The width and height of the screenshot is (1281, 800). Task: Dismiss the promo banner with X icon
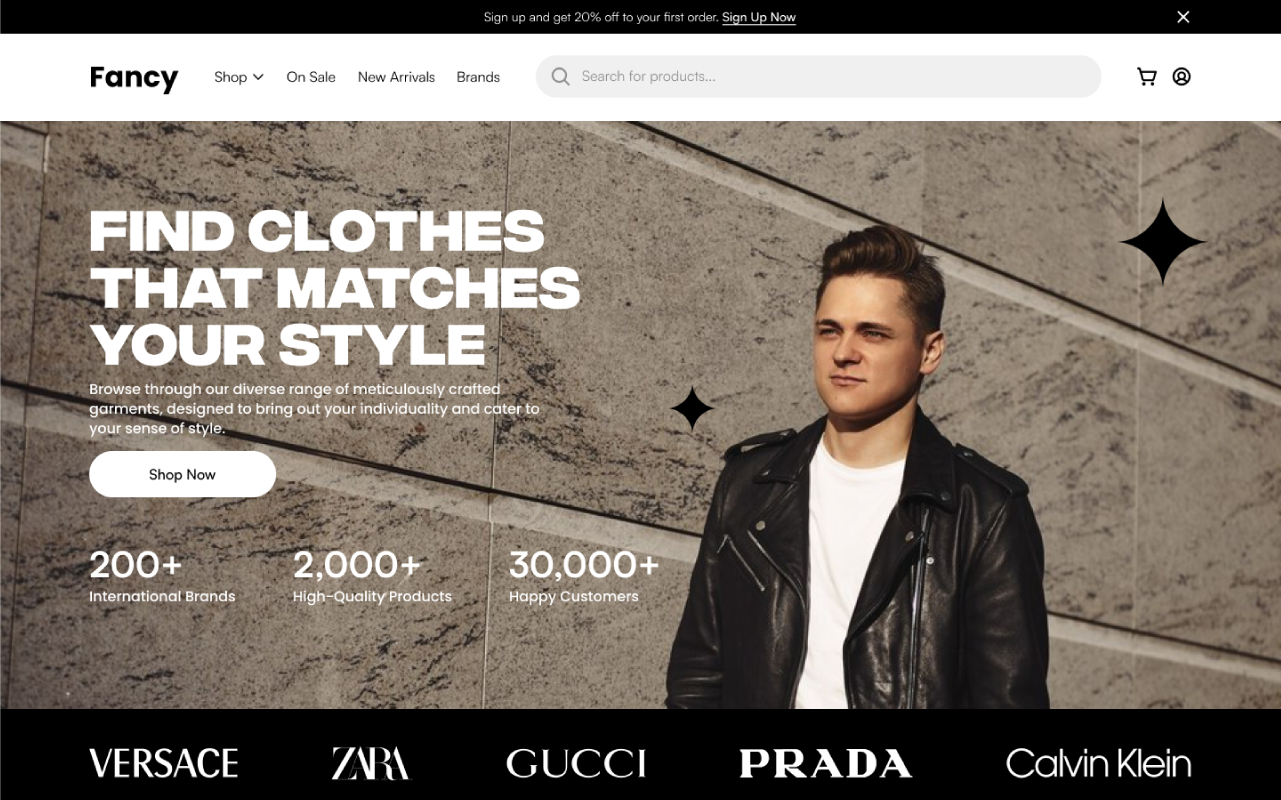click(1183, 17)
